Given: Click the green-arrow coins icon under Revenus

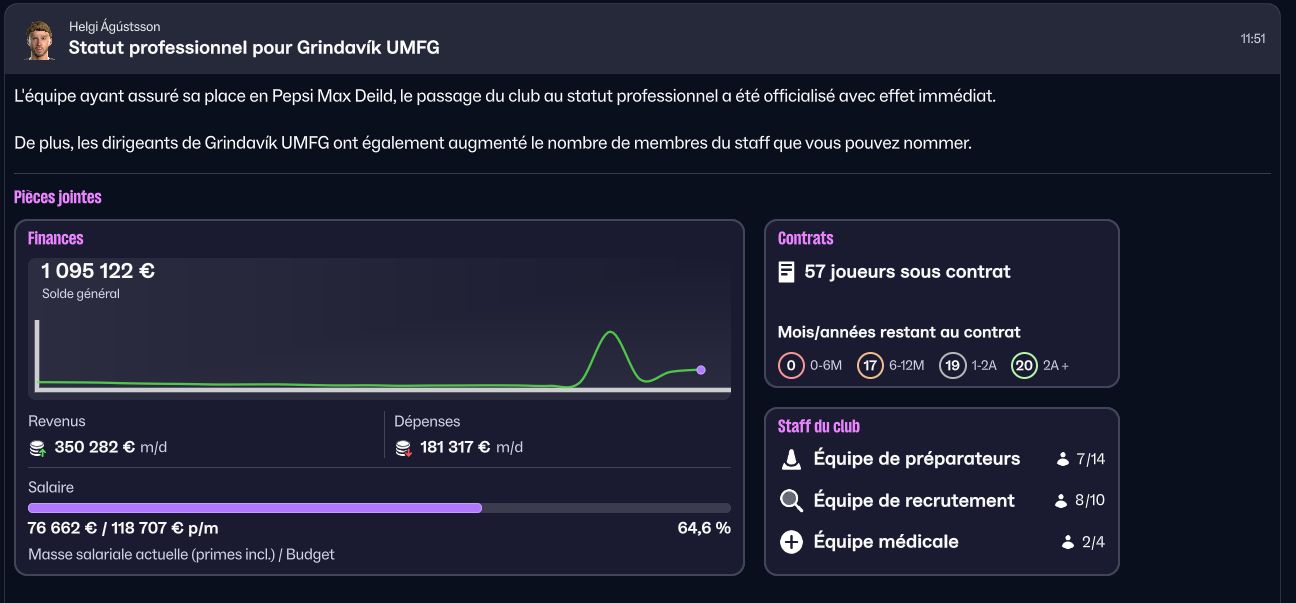Looking at the screenshot, I should [38, 448].
